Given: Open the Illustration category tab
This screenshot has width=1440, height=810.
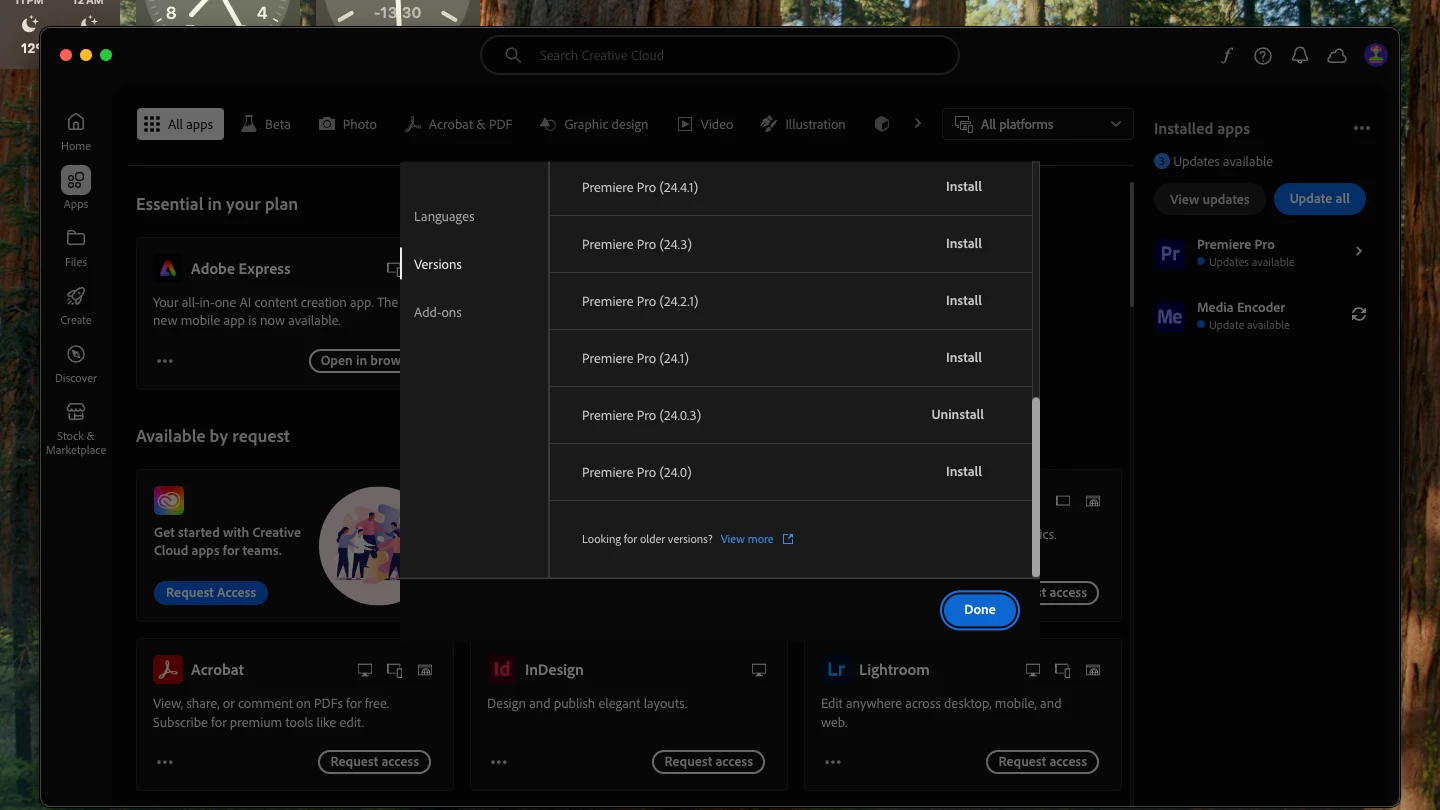Looking at the screenshot, I should [x=803, y=124].
